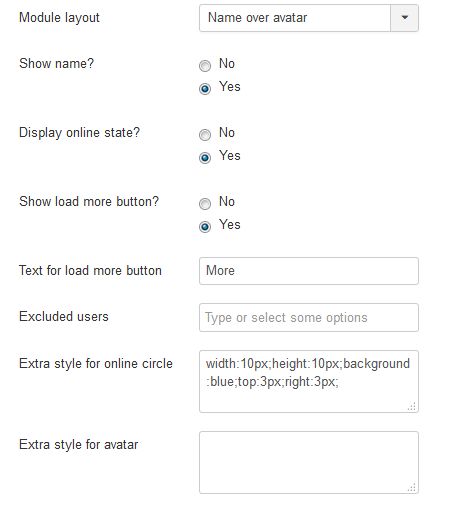Click the Module layout label
The width and height of the screenshot is (465, 507).
tap(59, 18)
